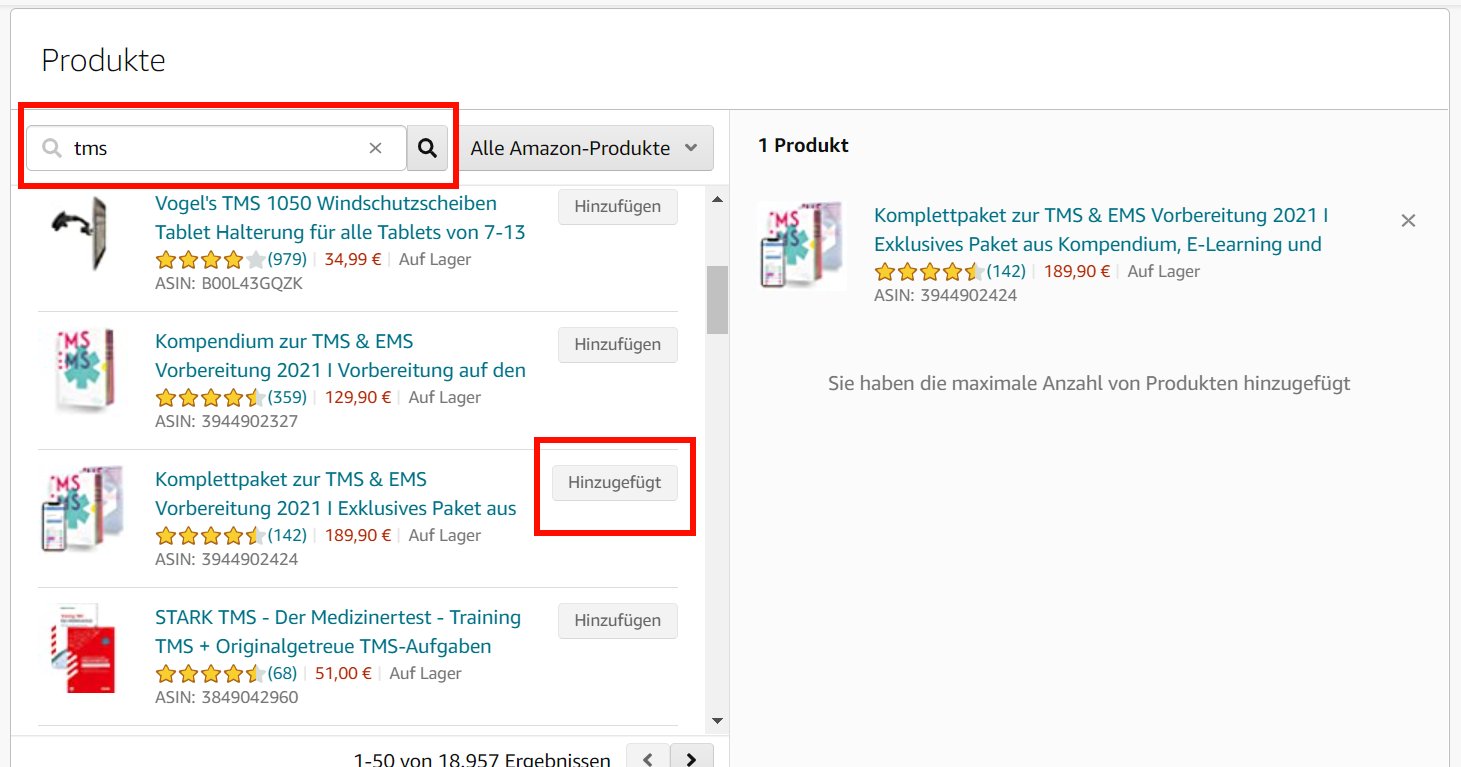Click the (979) review count
Screen dimensions: 1461x767
pyautogui.click(x=287, y=260)
